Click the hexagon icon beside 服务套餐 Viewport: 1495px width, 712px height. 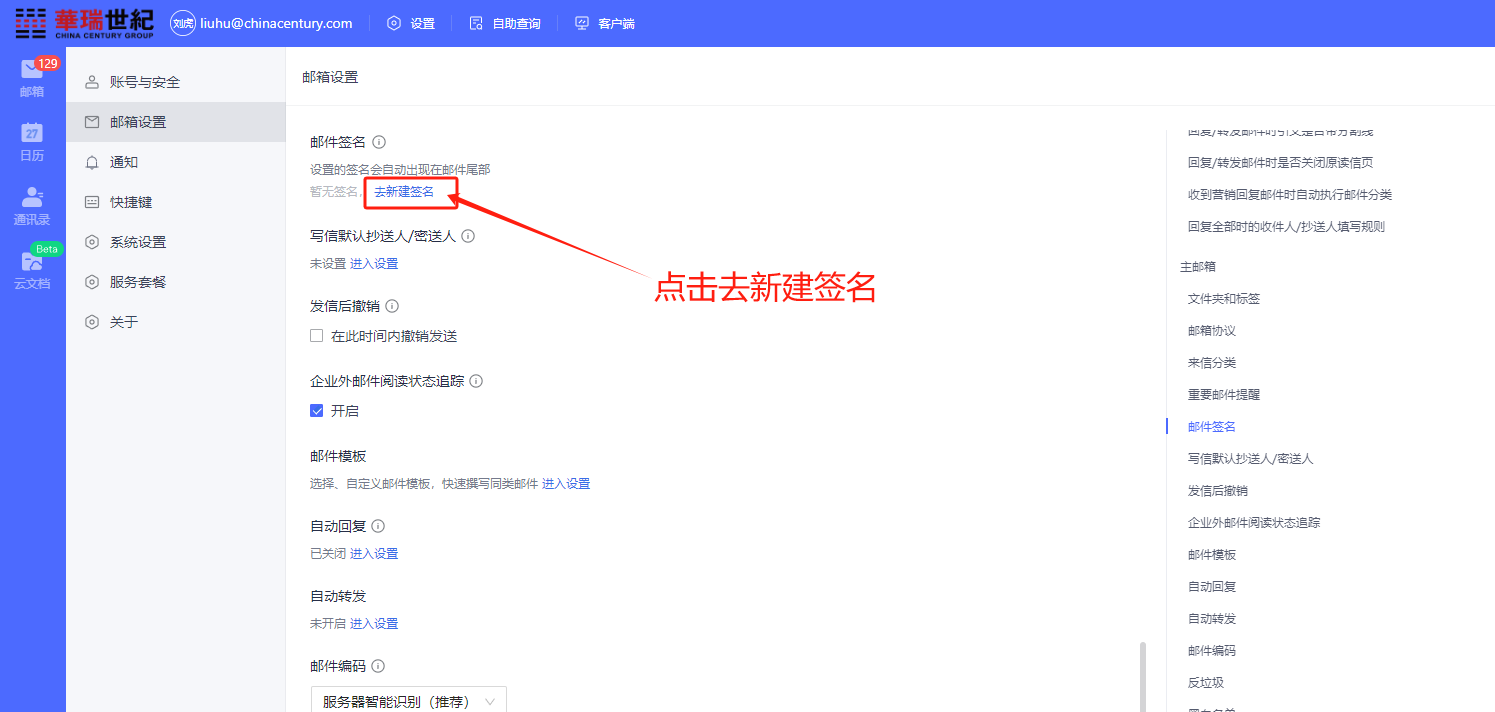click(x=92, y=282)
